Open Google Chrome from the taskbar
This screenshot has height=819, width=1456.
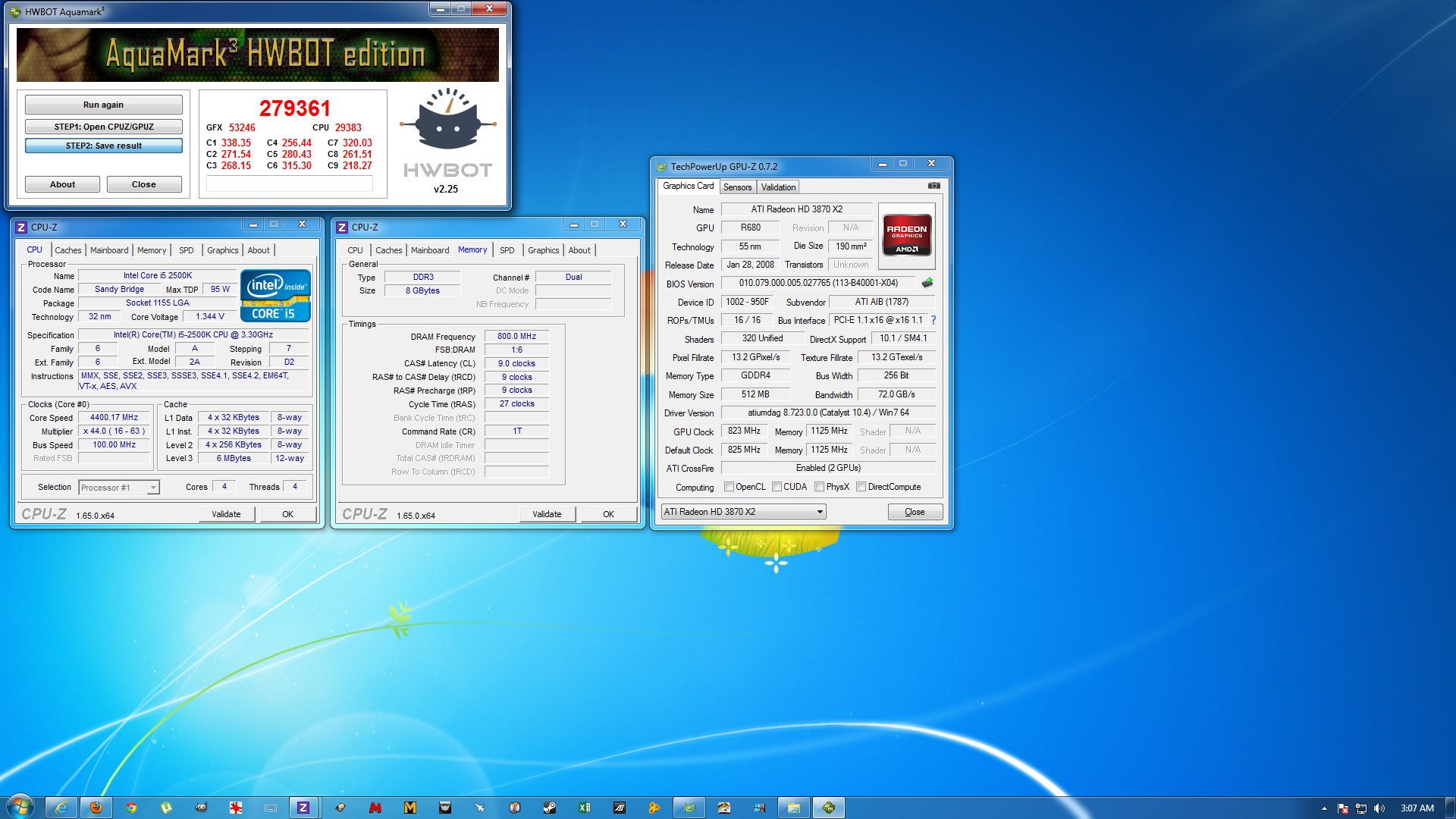131,808
